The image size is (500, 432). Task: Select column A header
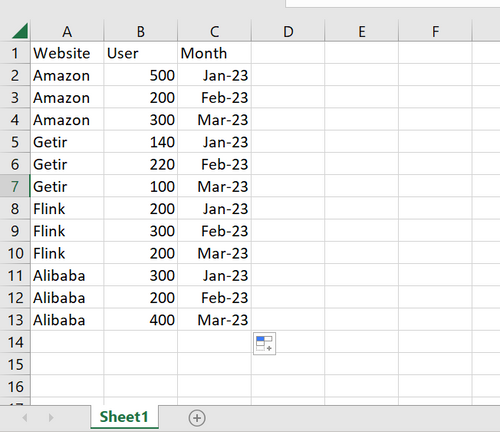[x=67, y=32]
